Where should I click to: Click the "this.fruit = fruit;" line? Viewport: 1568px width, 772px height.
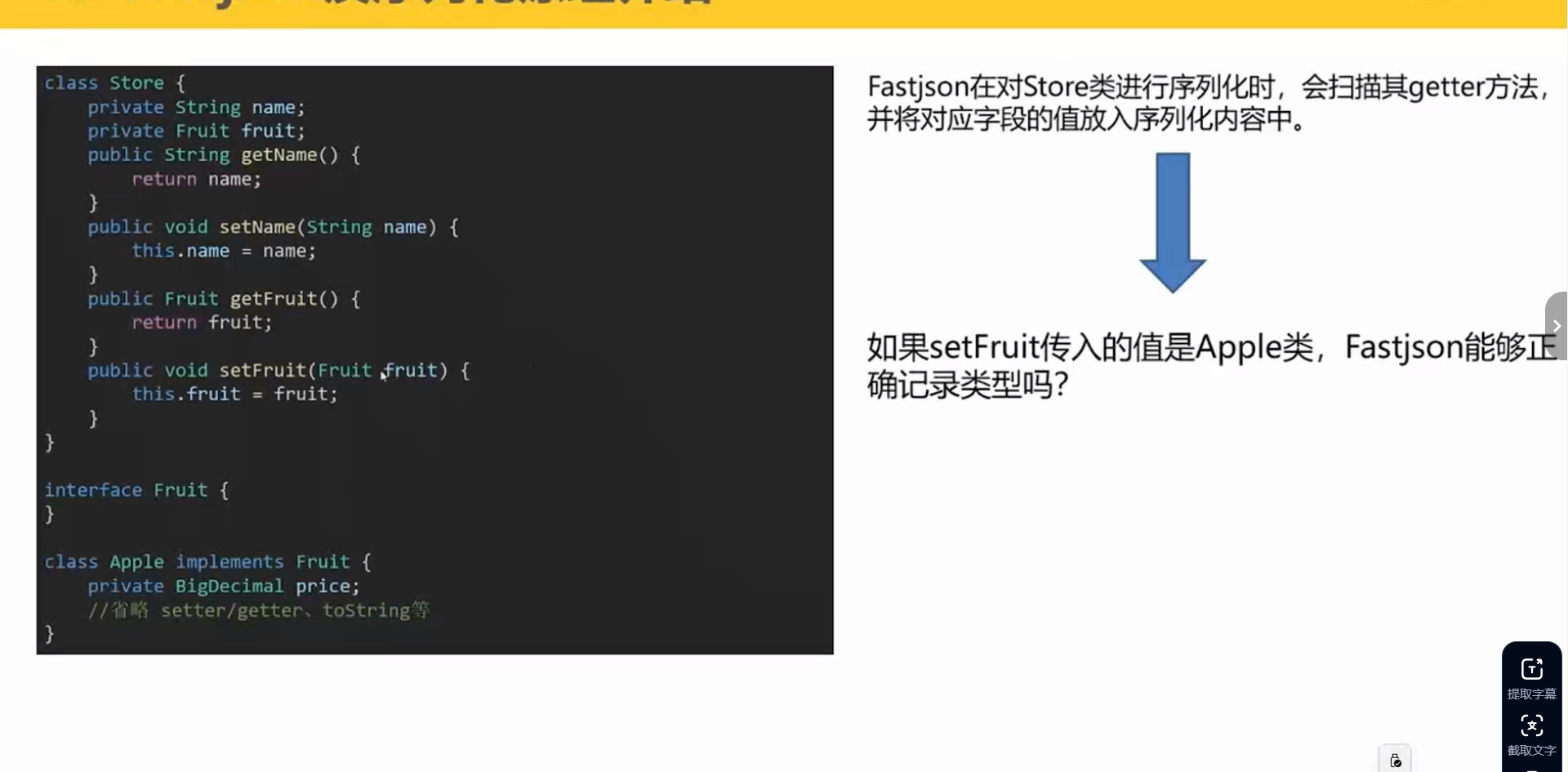(234, 394)
